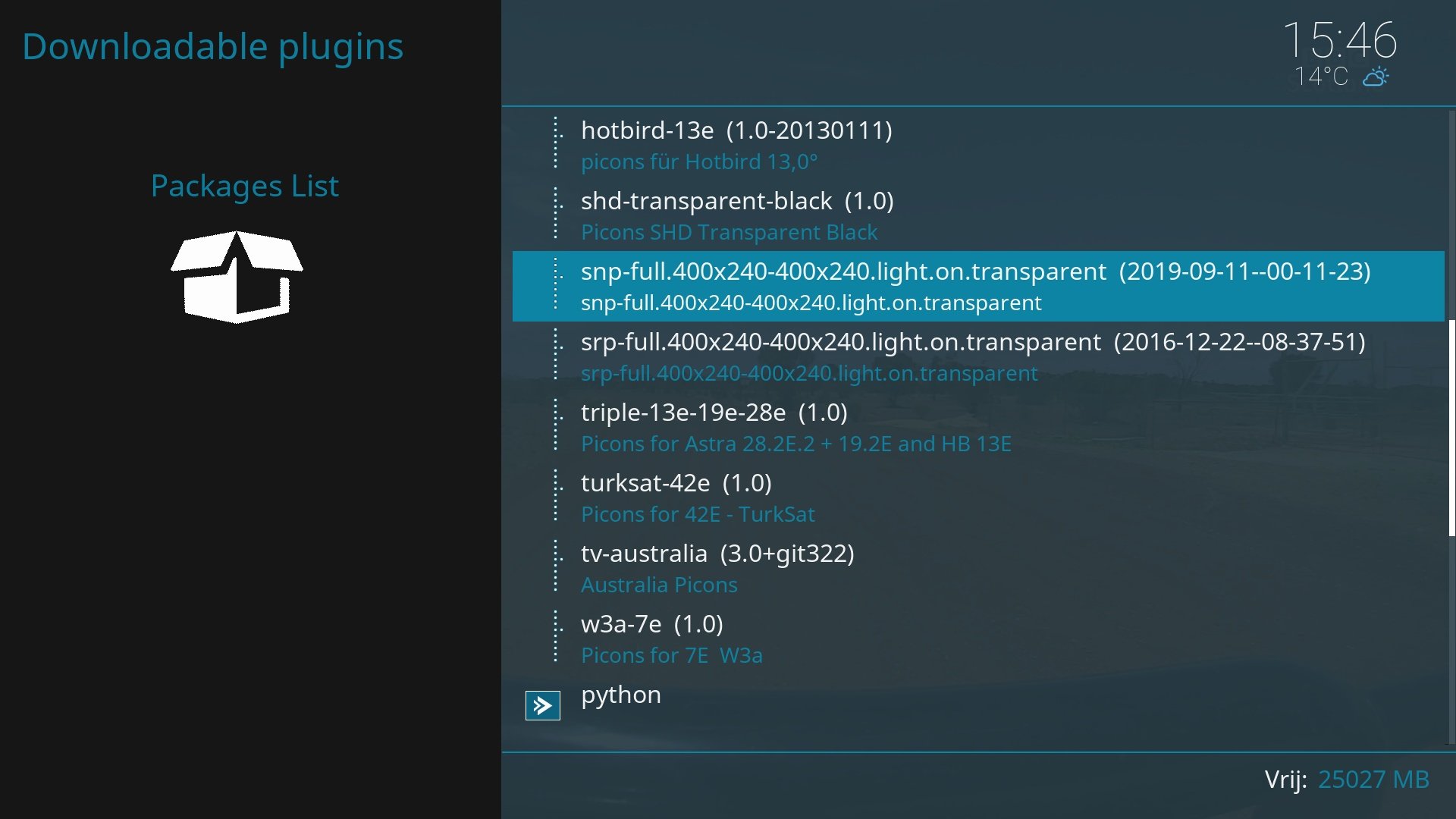Click dotted tree icon beside tv-australia
1456x819 pixels.
coord(557,566)
